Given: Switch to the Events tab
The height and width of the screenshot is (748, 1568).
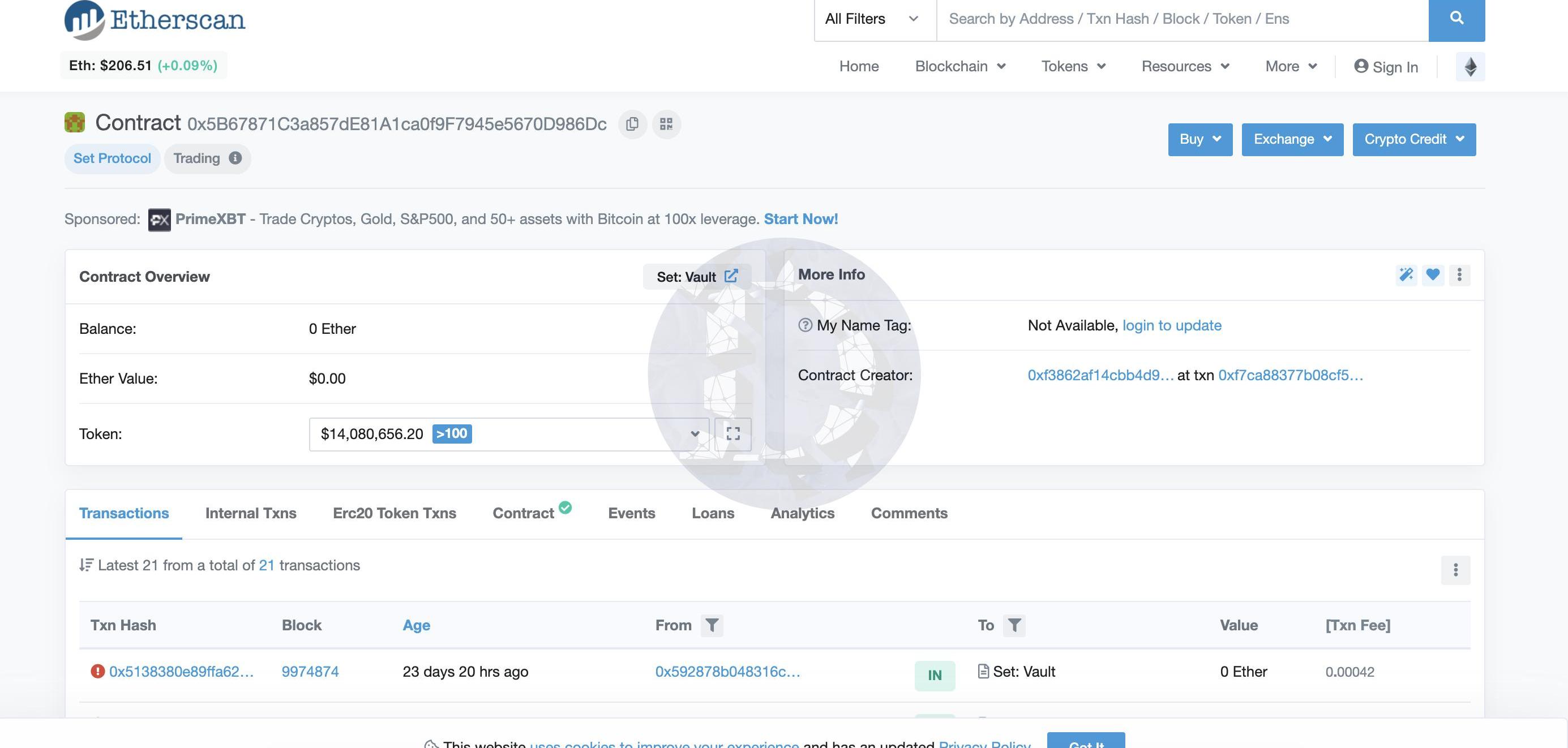Looking at the screenshot, I should click(631, 513).
